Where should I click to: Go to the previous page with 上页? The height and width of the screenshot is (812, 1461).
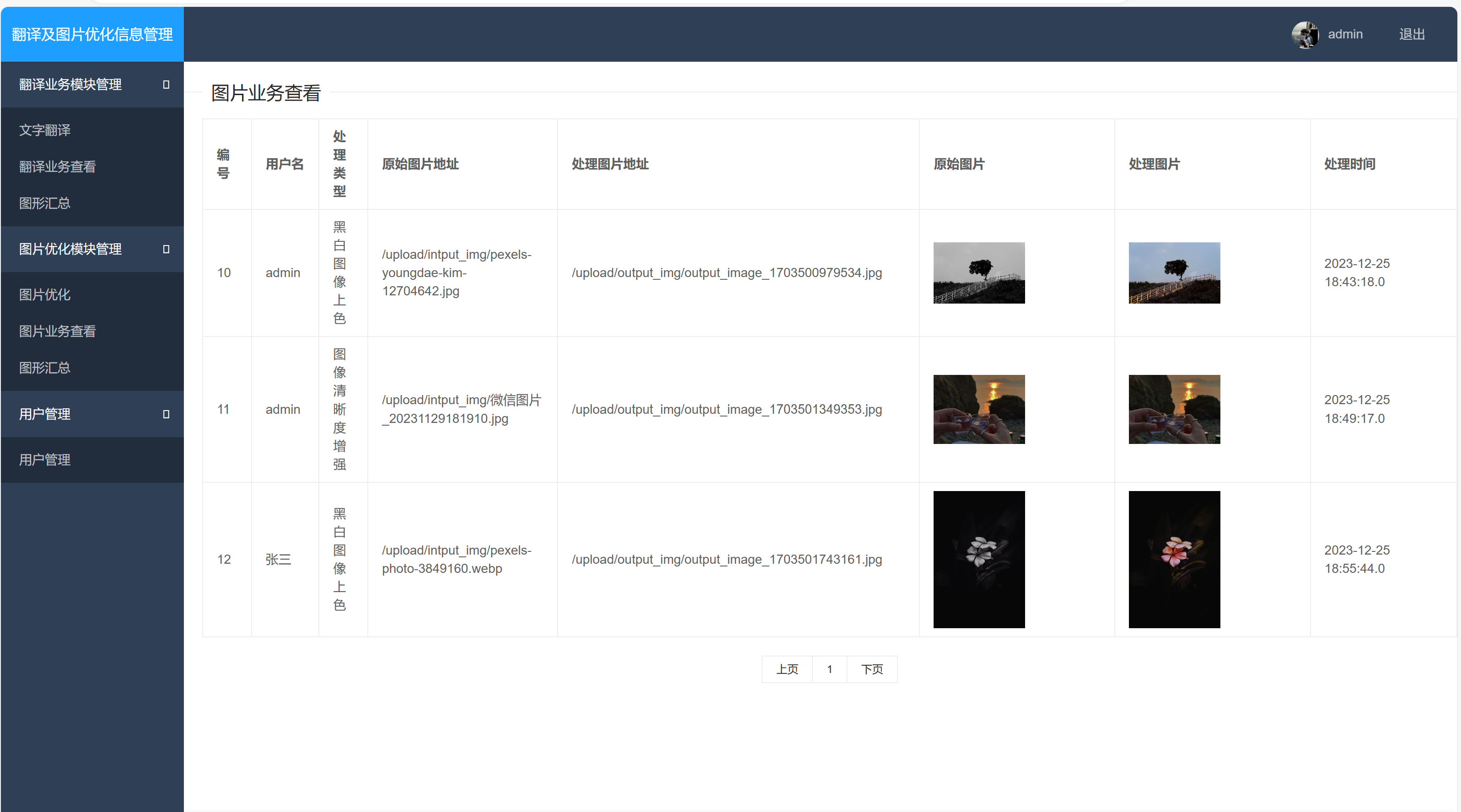(787, 669)
